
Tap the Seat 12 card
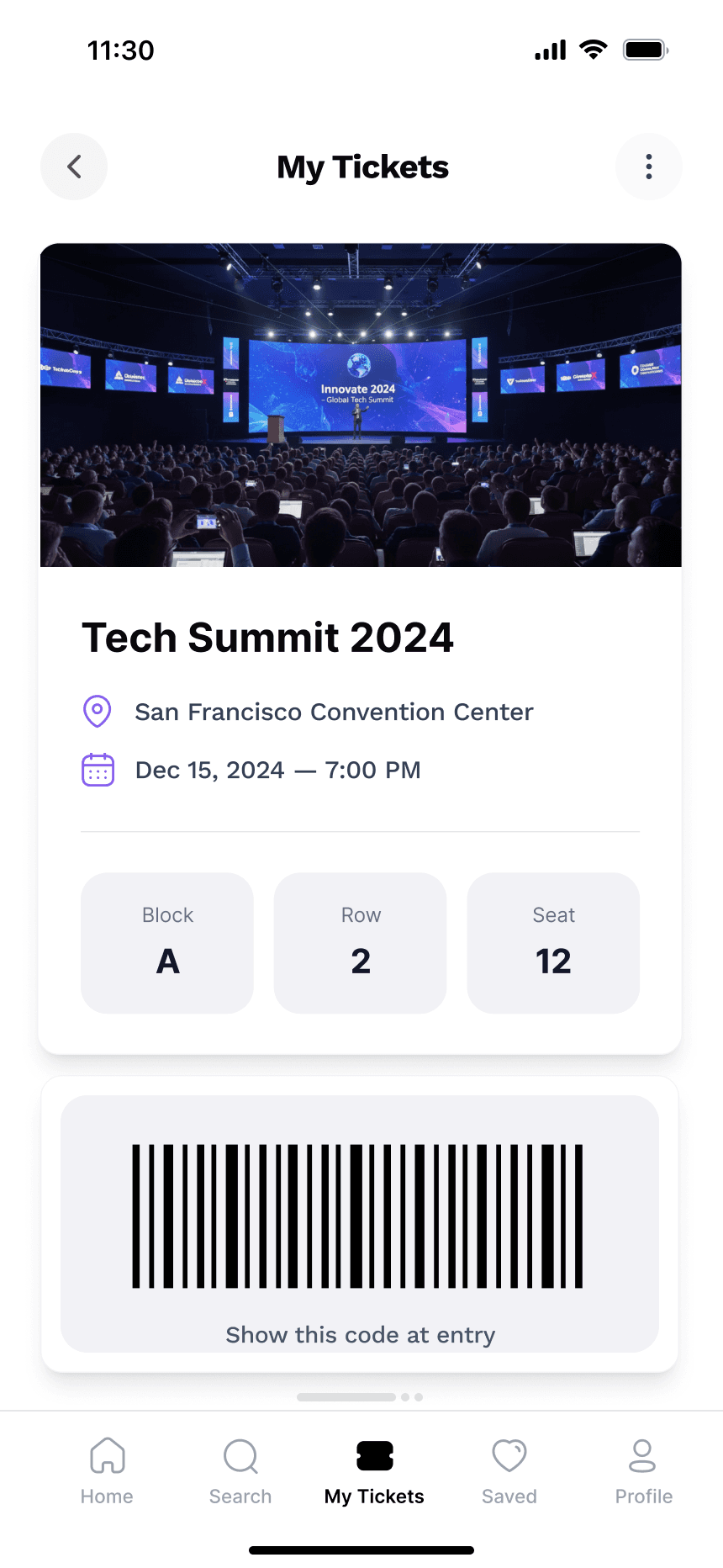tap(553, 943)
